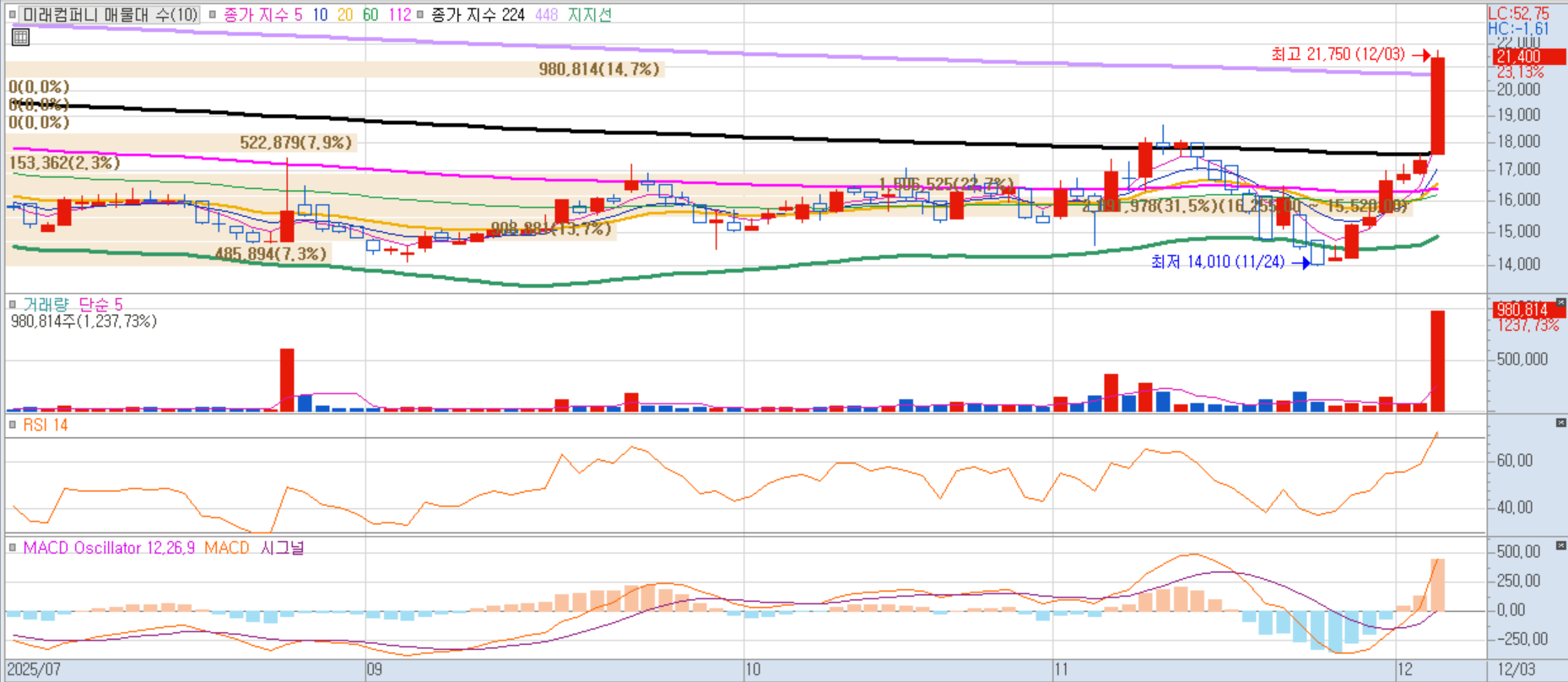Click the square marker before 미래컴퍼니 매물대
Viewport: 1568px width, 682px height.
13,14
